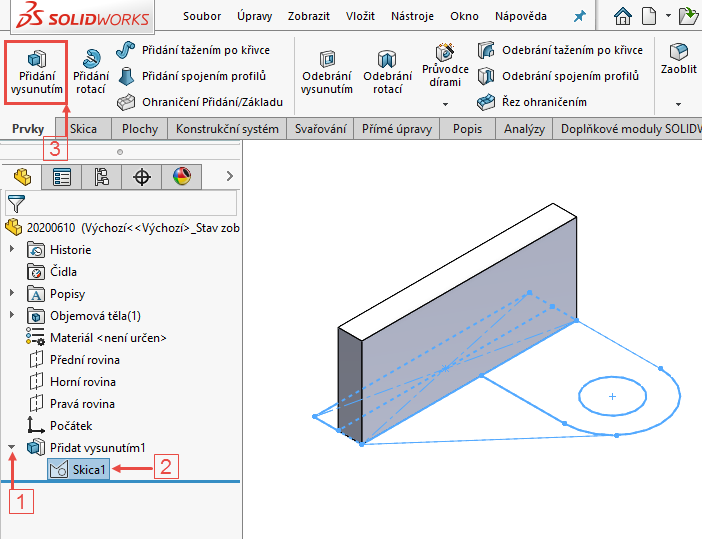Open the Vložit menu
702x539 pixels.
[x=360, y=16]
